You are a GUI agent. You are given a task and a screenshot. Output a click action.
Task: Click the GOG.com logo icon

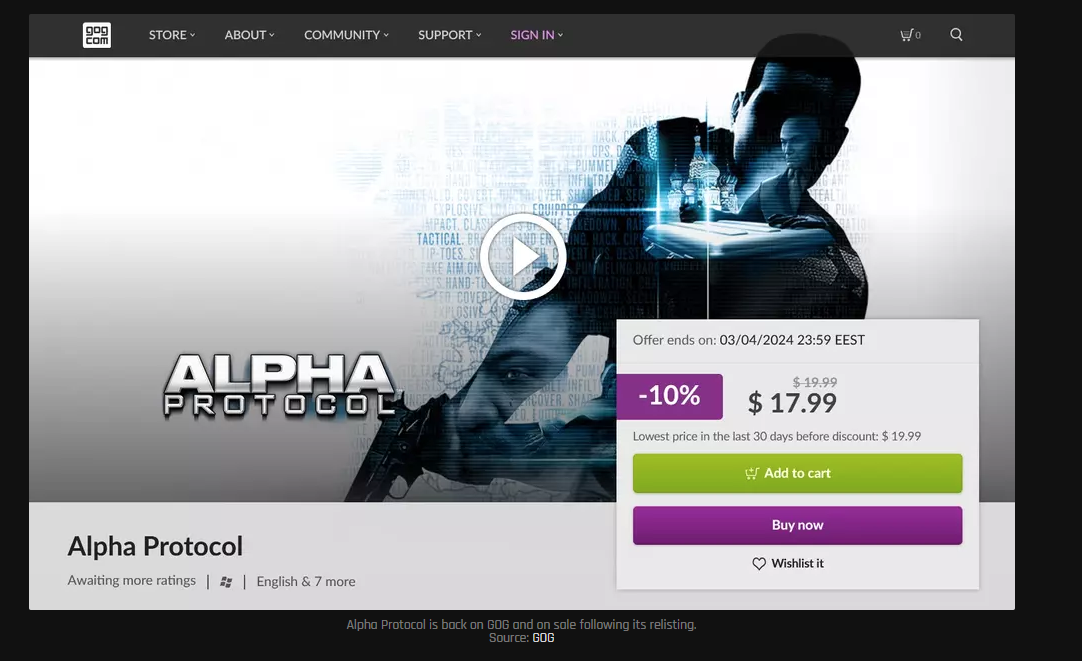click(x=97, y=35)
